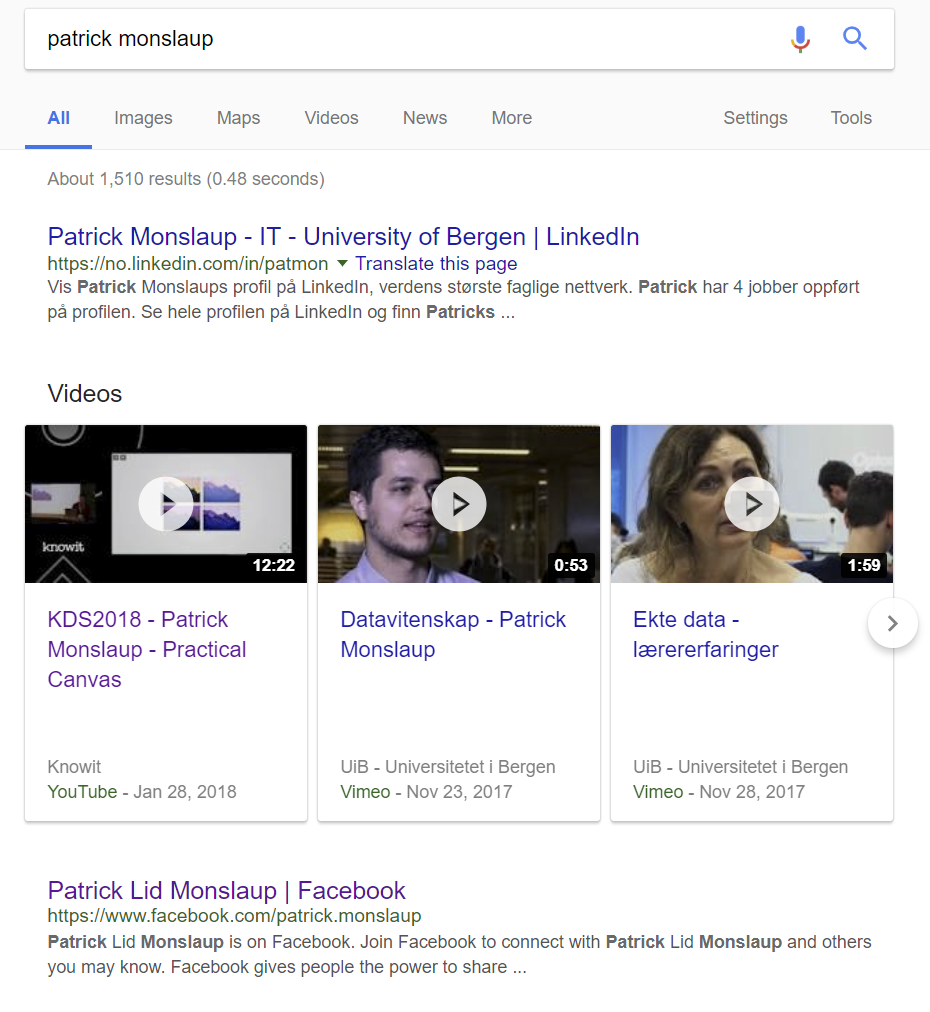930x1012 pixels.
Task: Open Datavitenskap - Patrick Monslaup title link
Action: 453,634
